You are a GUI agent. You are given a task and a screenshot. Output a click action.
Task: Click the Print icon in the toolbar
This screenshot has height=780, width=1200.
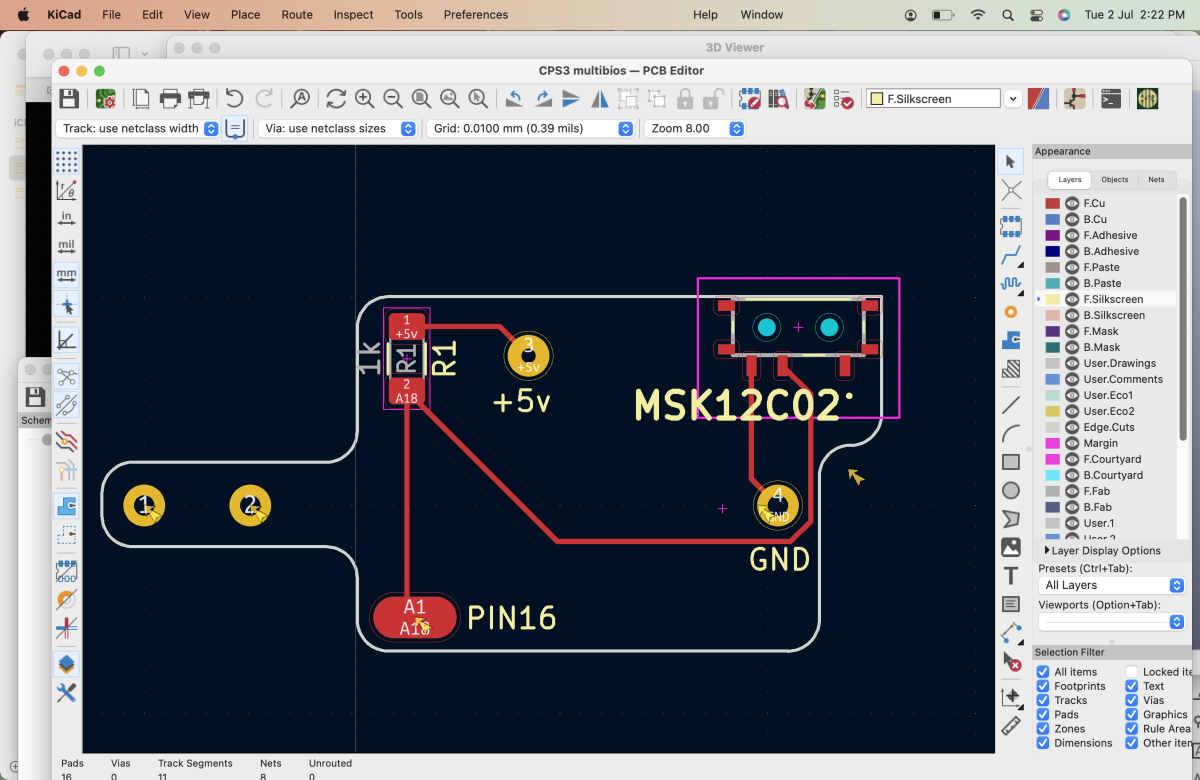[x=170, y=99]
